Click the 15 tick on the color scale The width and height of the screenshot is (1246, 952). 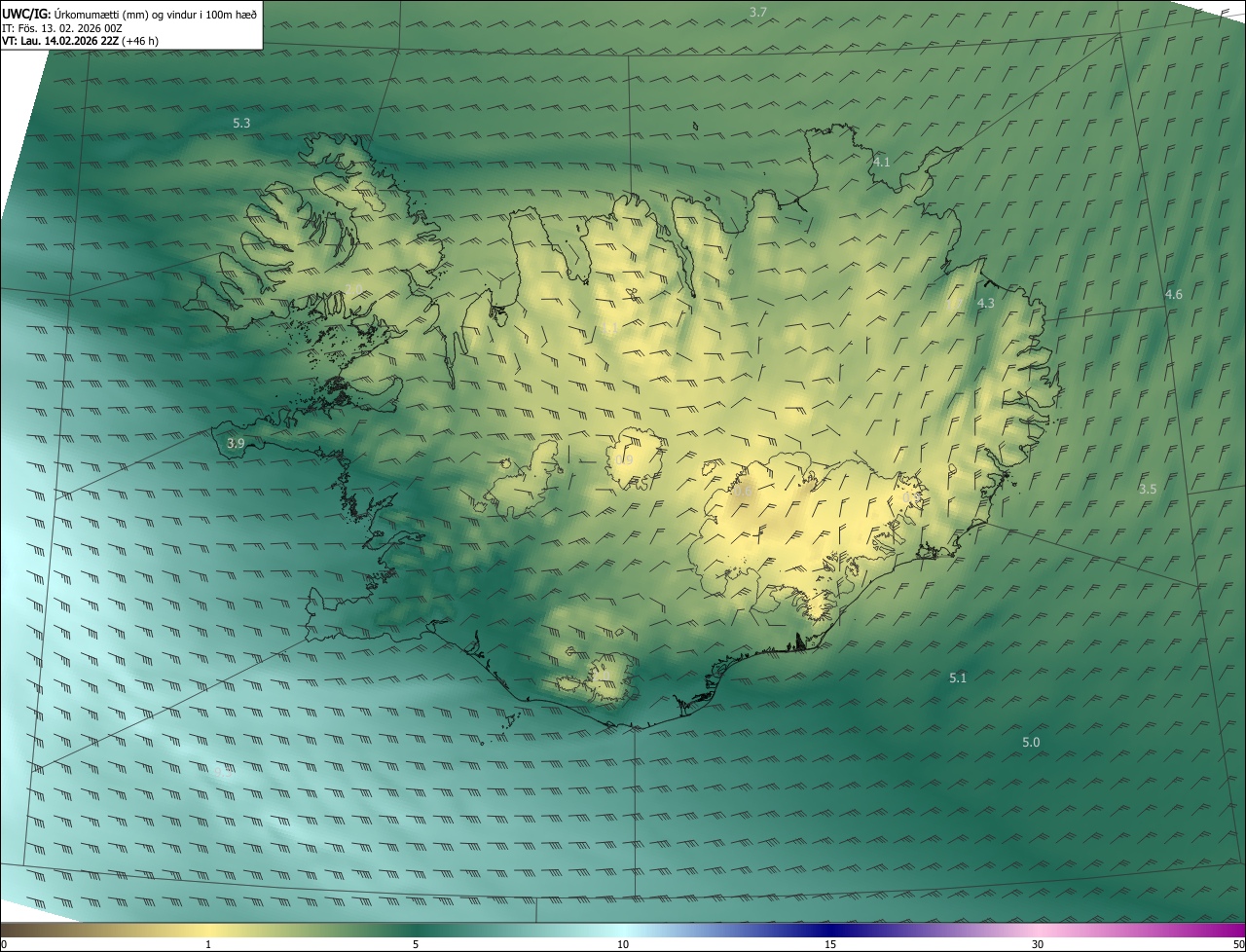coord(830,944)
